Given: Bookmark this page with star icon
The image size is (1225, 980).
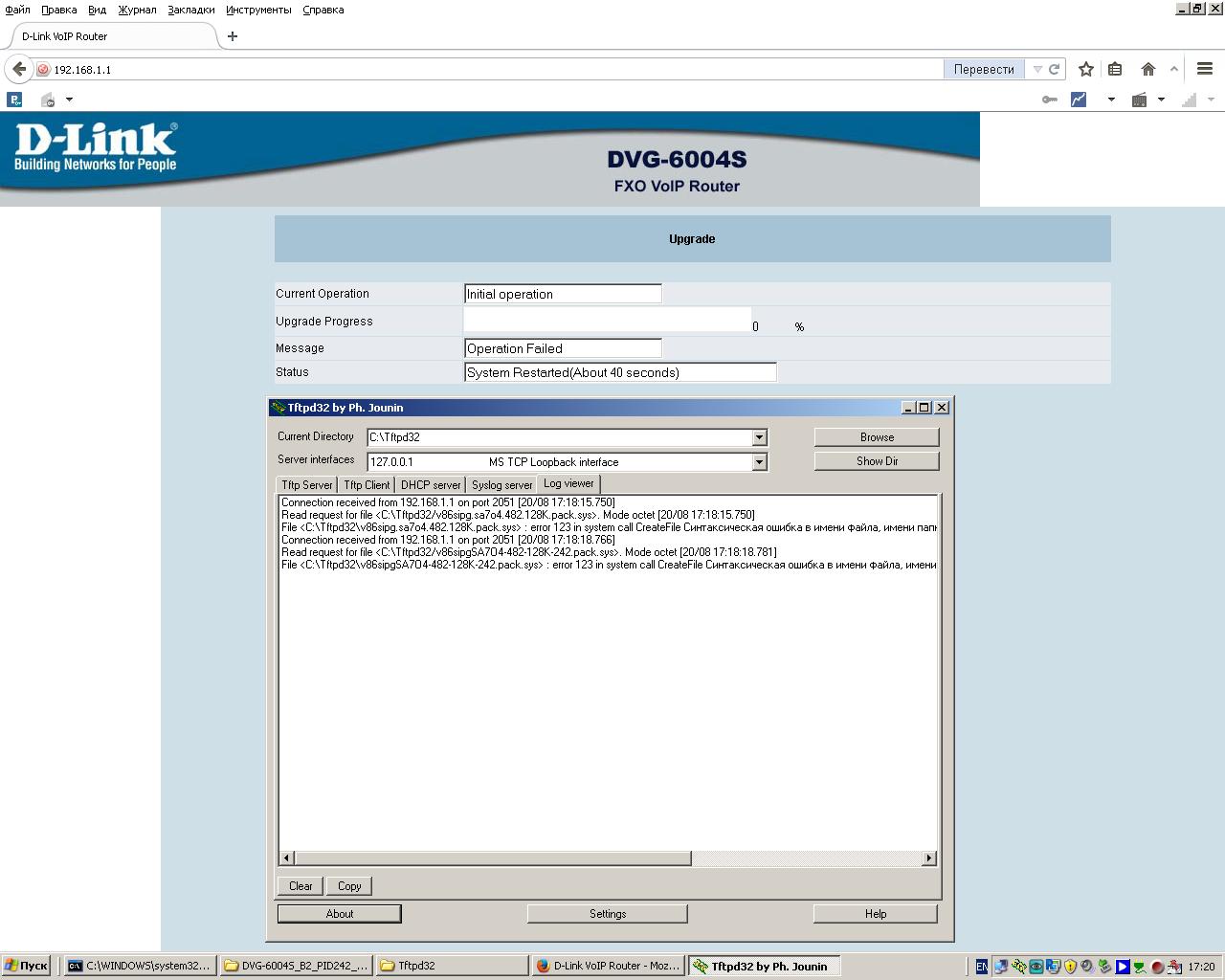Looking at the screenshot, I should [x=1085, y=69].
